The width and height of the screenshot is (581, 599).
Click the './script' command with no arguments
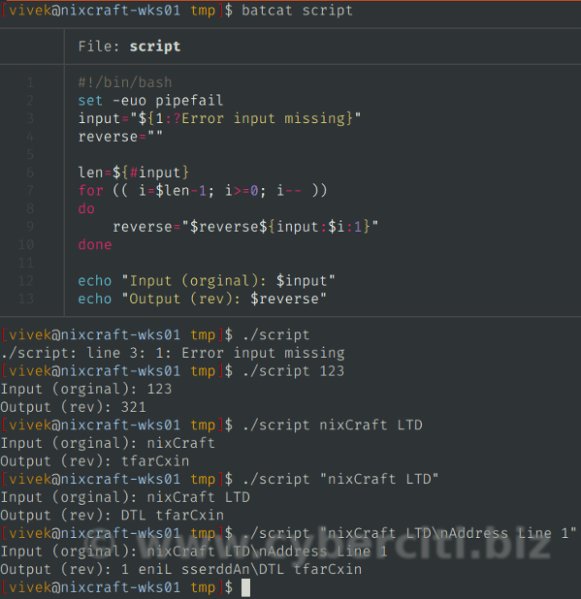(276, 335)
